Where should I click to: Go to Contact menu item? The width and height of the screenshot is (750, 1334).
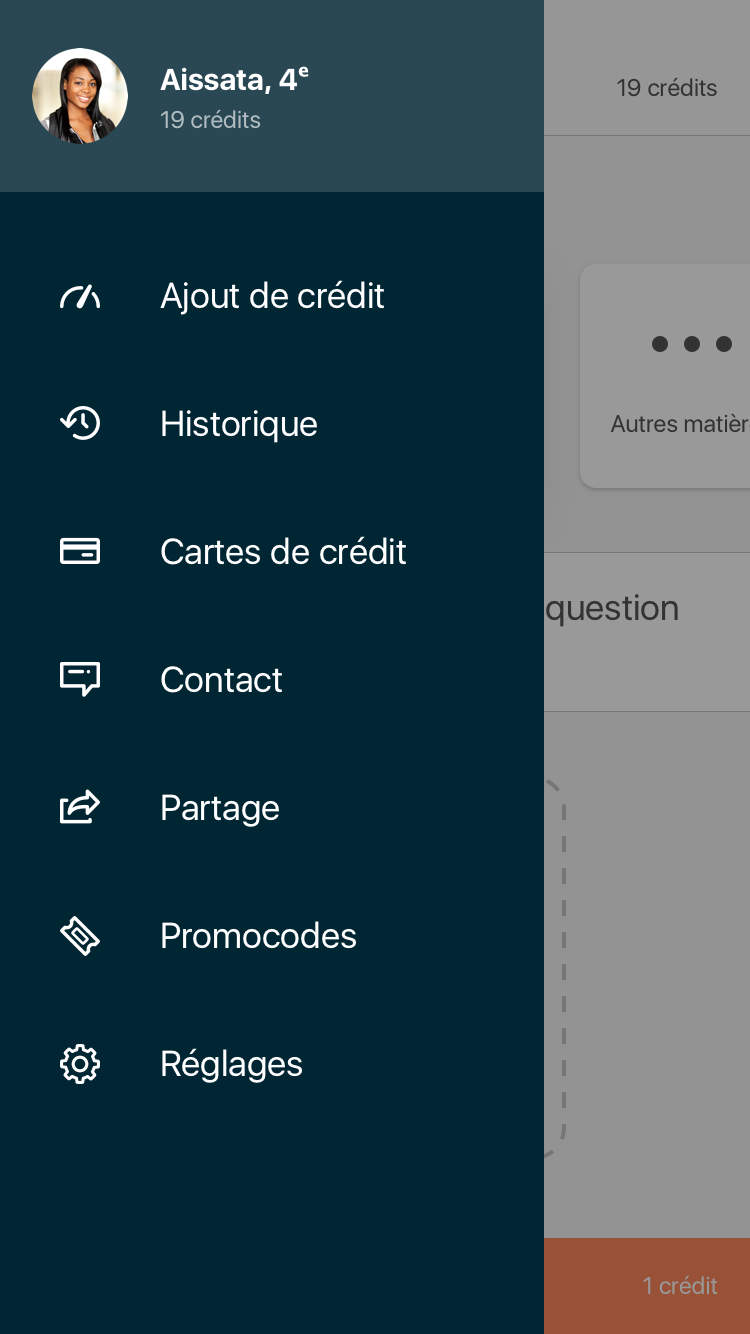(221, 680)
